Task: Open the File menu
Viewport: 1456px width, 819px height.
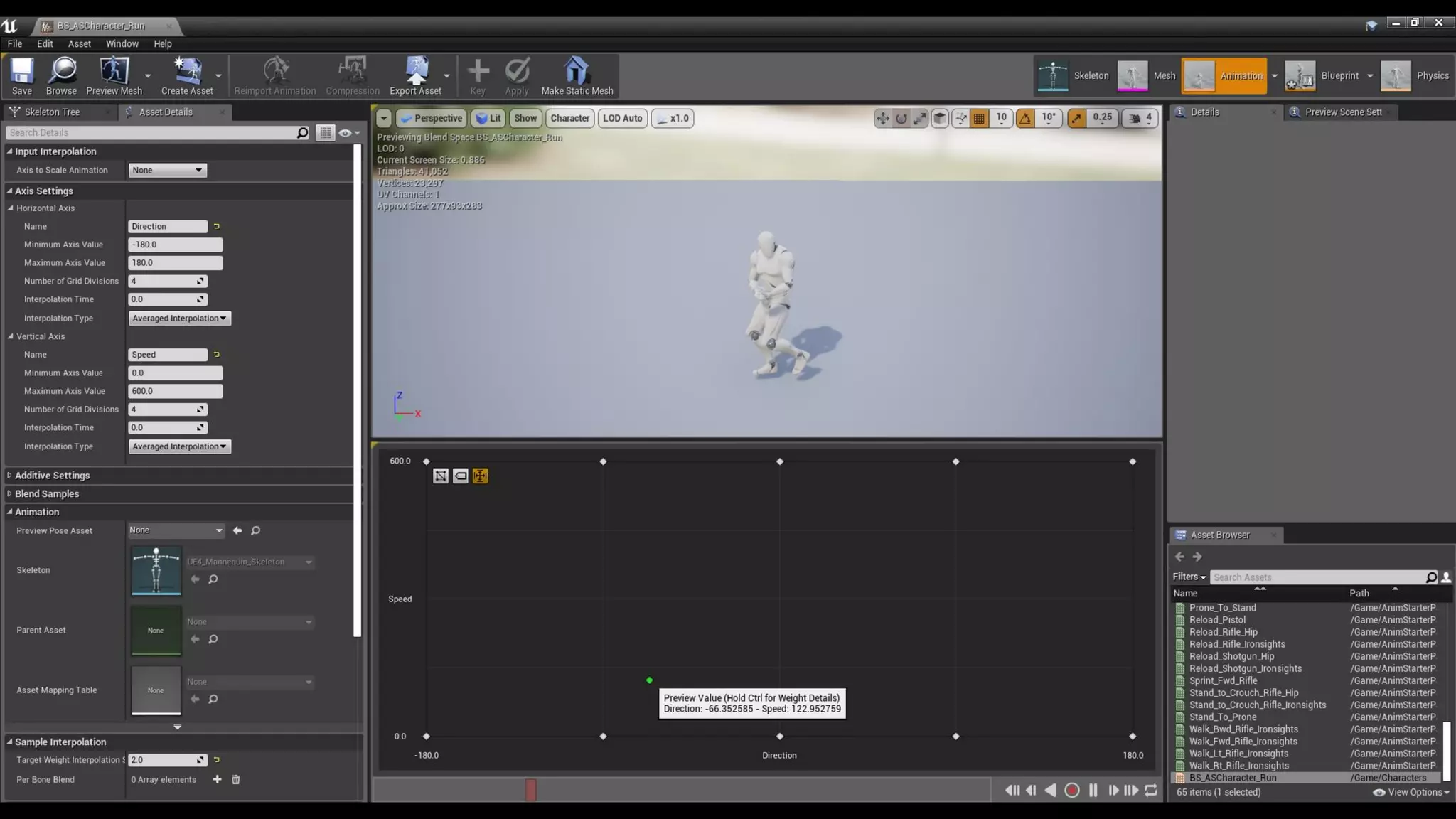Action: [x=15, y=43]
